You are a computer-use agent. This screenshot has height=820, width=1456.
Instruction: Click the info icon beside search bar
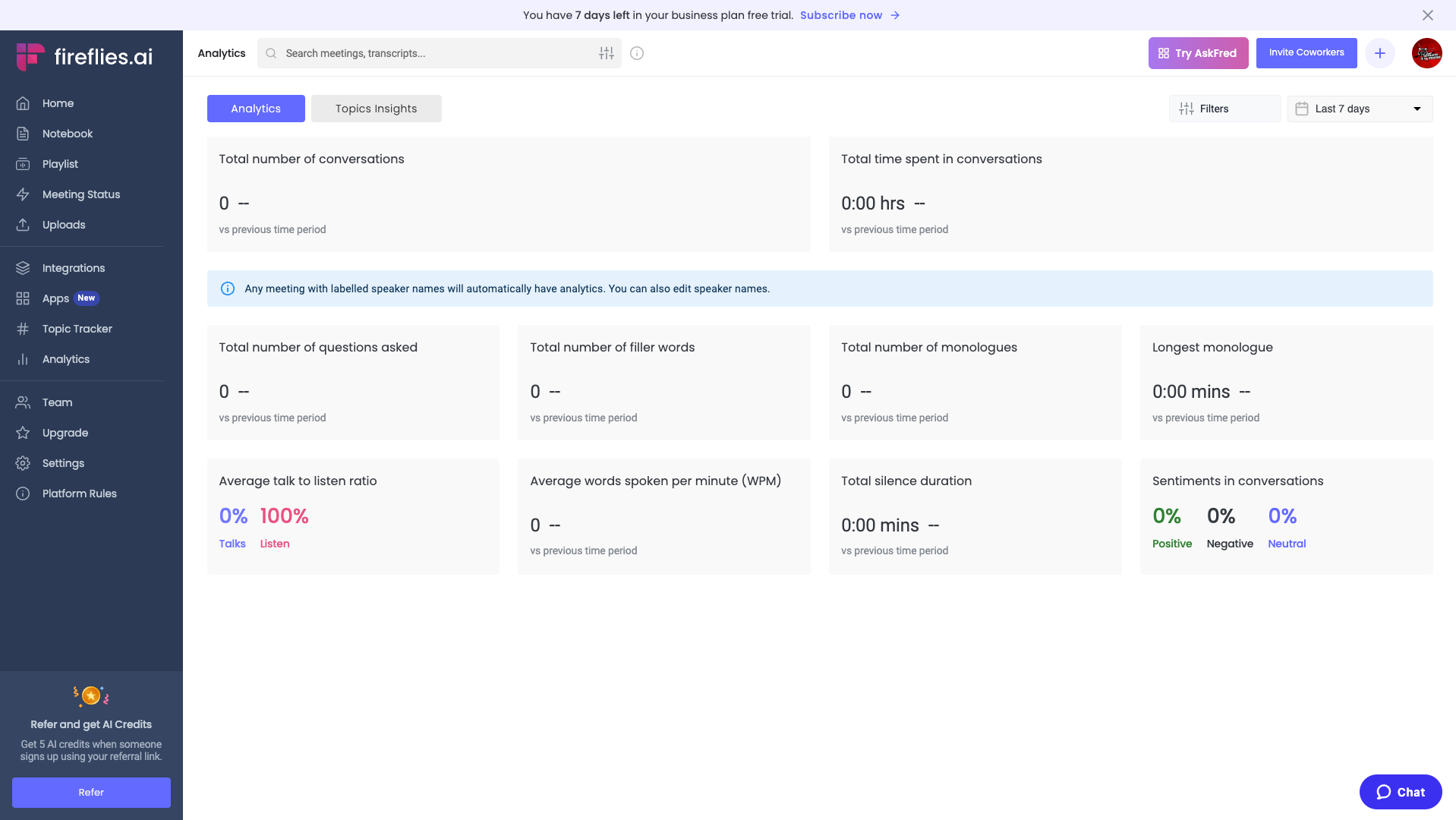pos(637,53)
